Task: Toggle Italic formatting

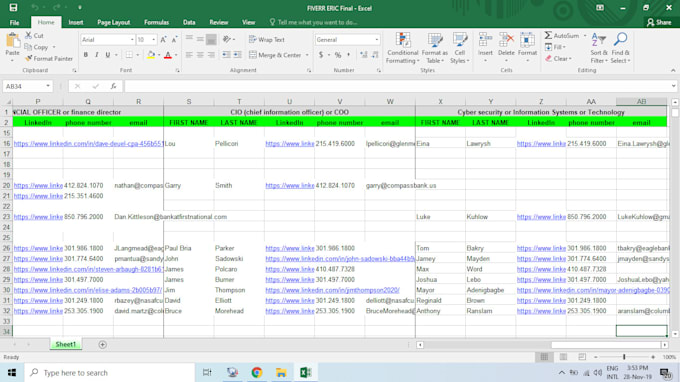Action: 96,55
